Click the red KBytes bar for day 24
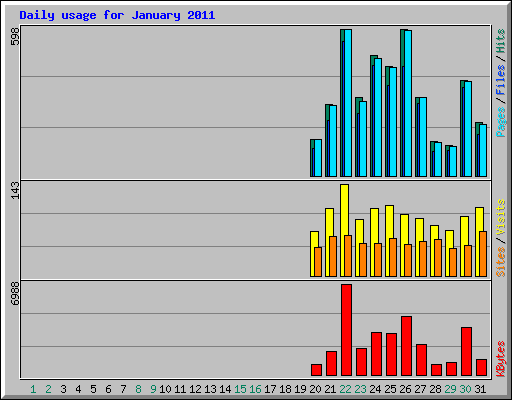The height and width of the screenshot is (400, 512). point(376,354)
